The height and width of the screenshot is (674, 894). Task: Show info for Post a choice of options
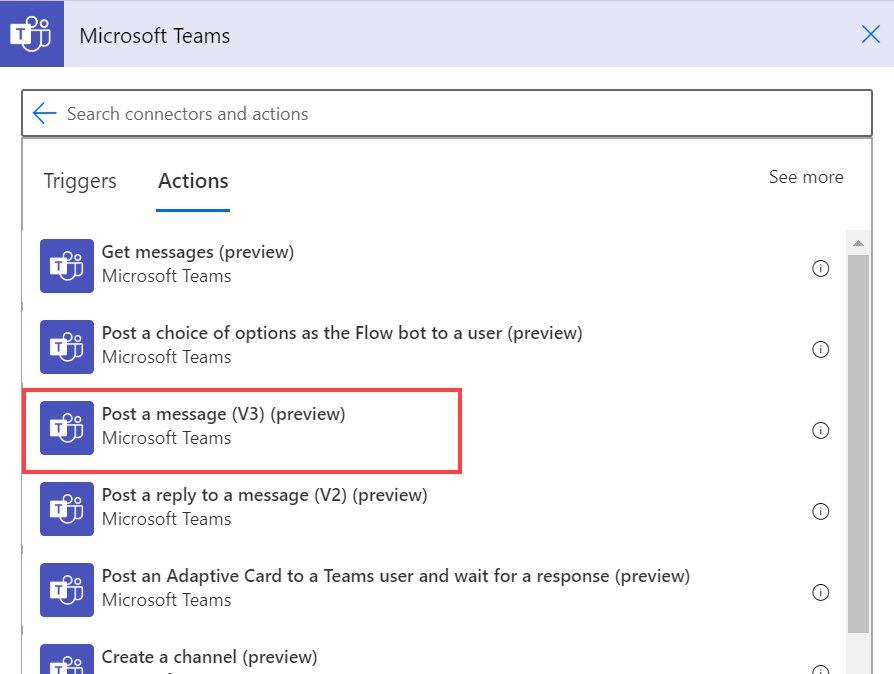pos(821,349)
